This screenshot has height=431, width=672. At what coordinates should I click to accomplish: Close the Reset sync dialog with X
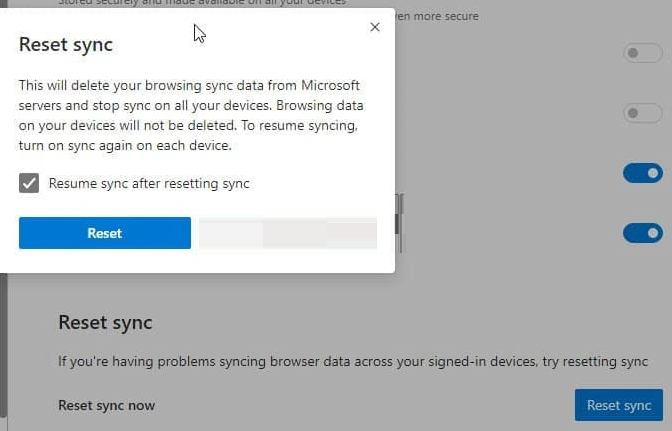tap(375, 27)
